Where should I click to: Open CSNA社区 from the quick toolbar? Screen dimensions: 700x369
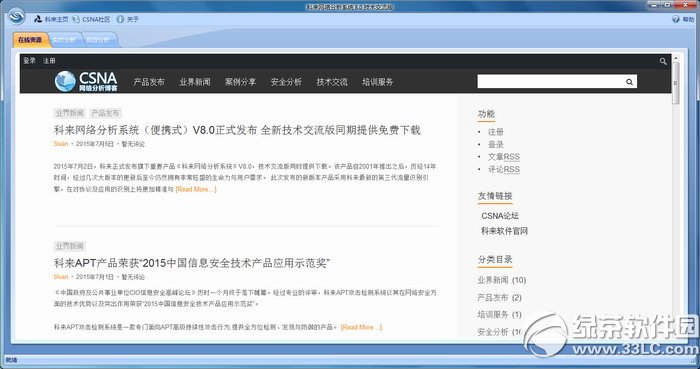point(91,20)
